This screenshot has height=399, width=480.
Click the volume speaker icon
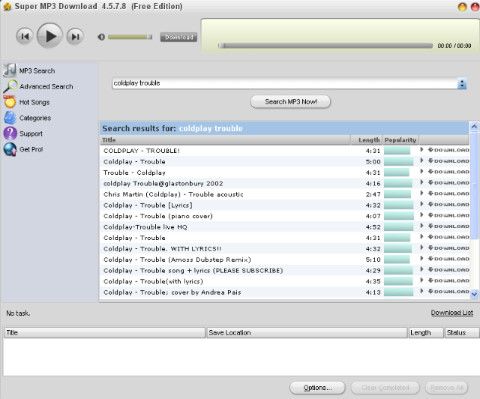coord(101,37)
